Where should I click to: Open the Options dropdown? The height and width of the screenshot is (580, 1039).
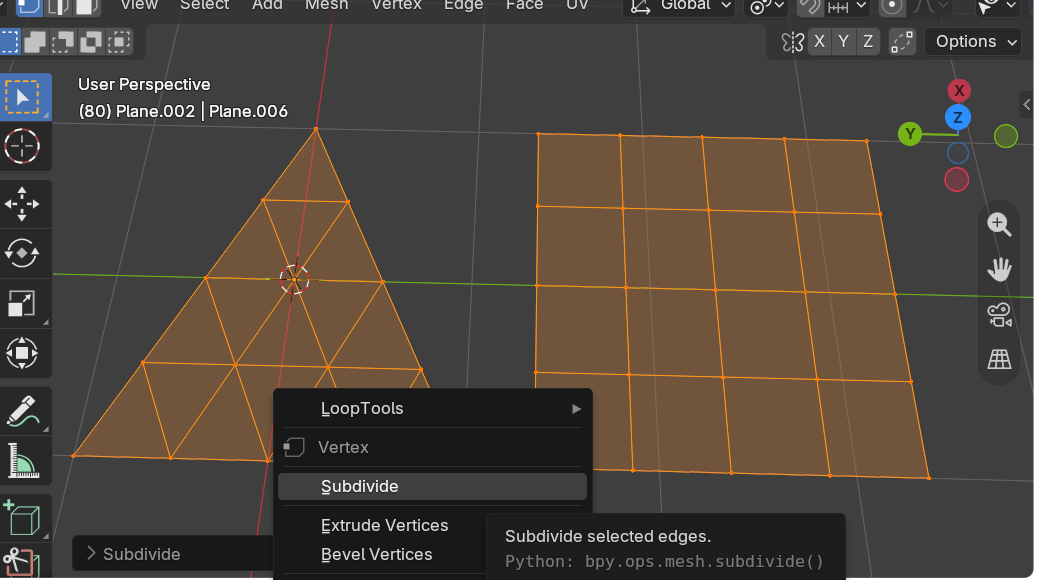pos(973,42)
